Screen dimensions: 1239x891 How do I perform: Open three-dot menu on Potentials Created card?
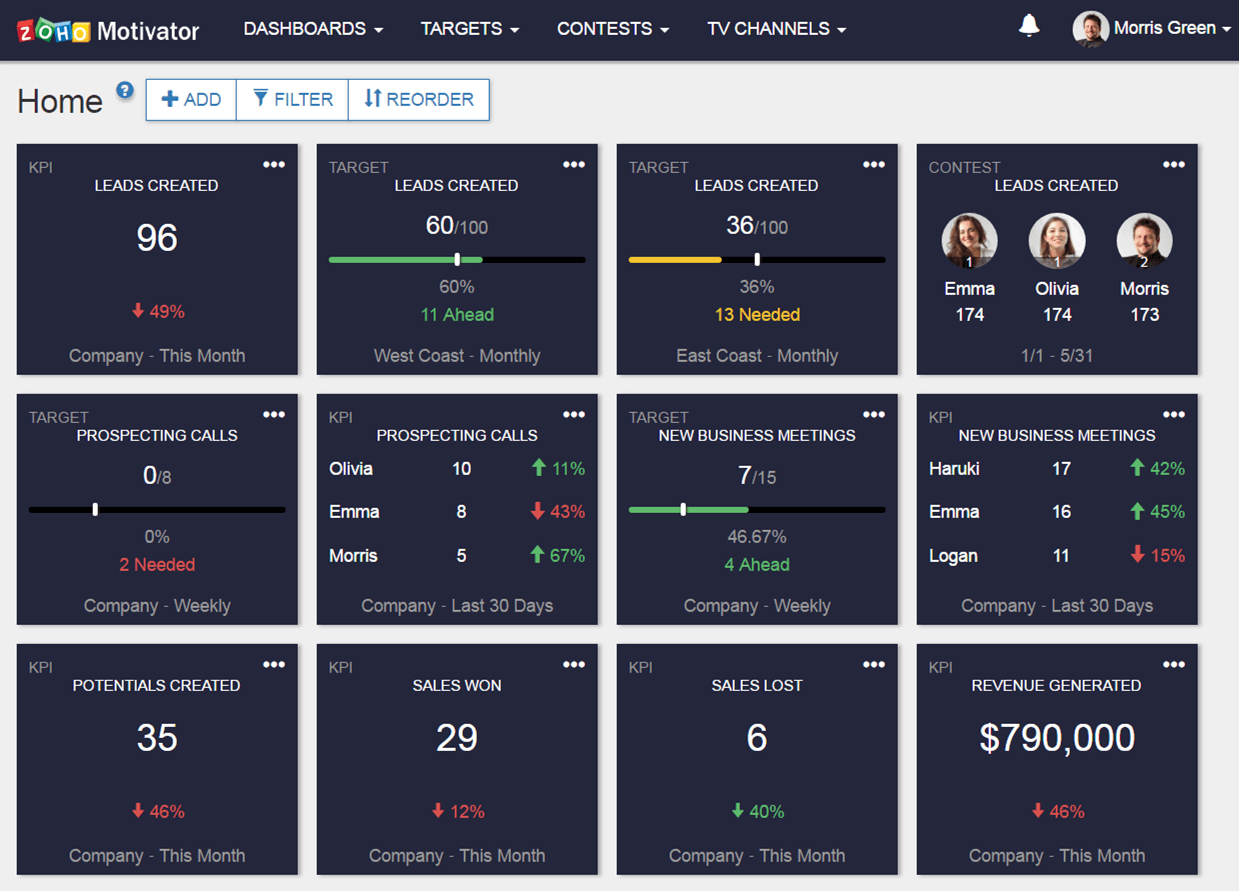(x=273, y=665)
